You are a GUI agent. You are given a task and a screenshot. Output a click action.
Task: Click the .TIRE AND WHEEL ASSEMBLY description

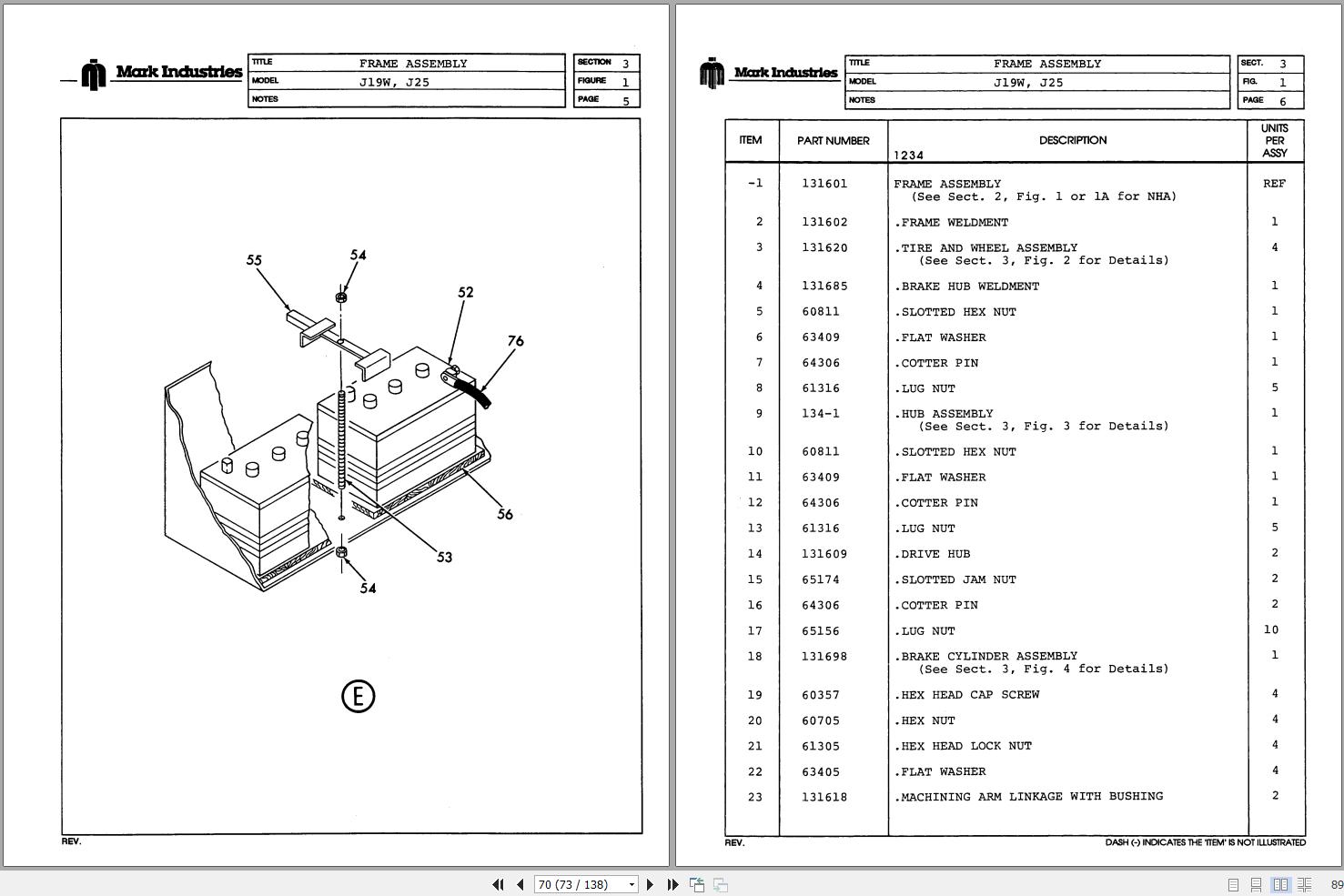985,247
